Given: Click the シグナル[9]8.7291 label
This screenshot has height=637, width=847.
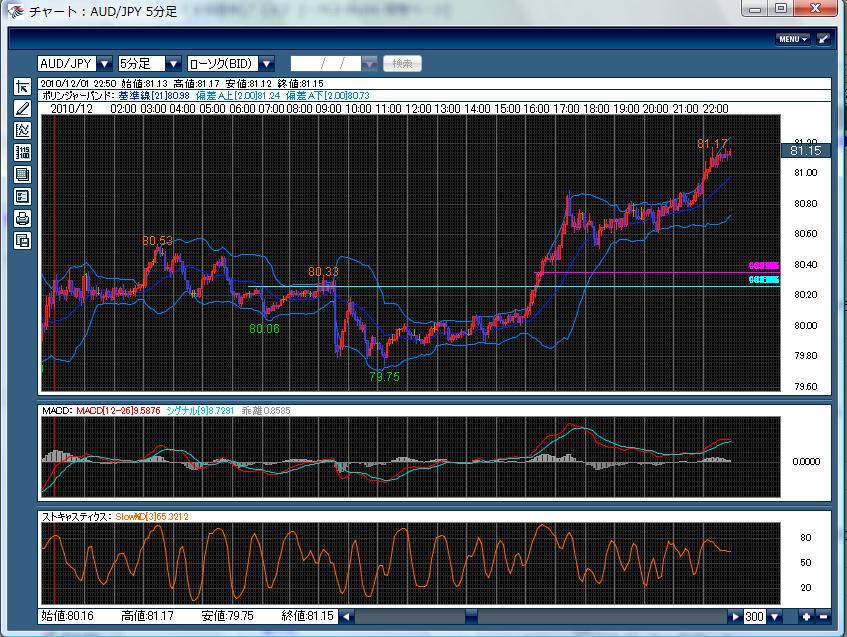Looking at the screenshot, I should click(x=200, y=411).
